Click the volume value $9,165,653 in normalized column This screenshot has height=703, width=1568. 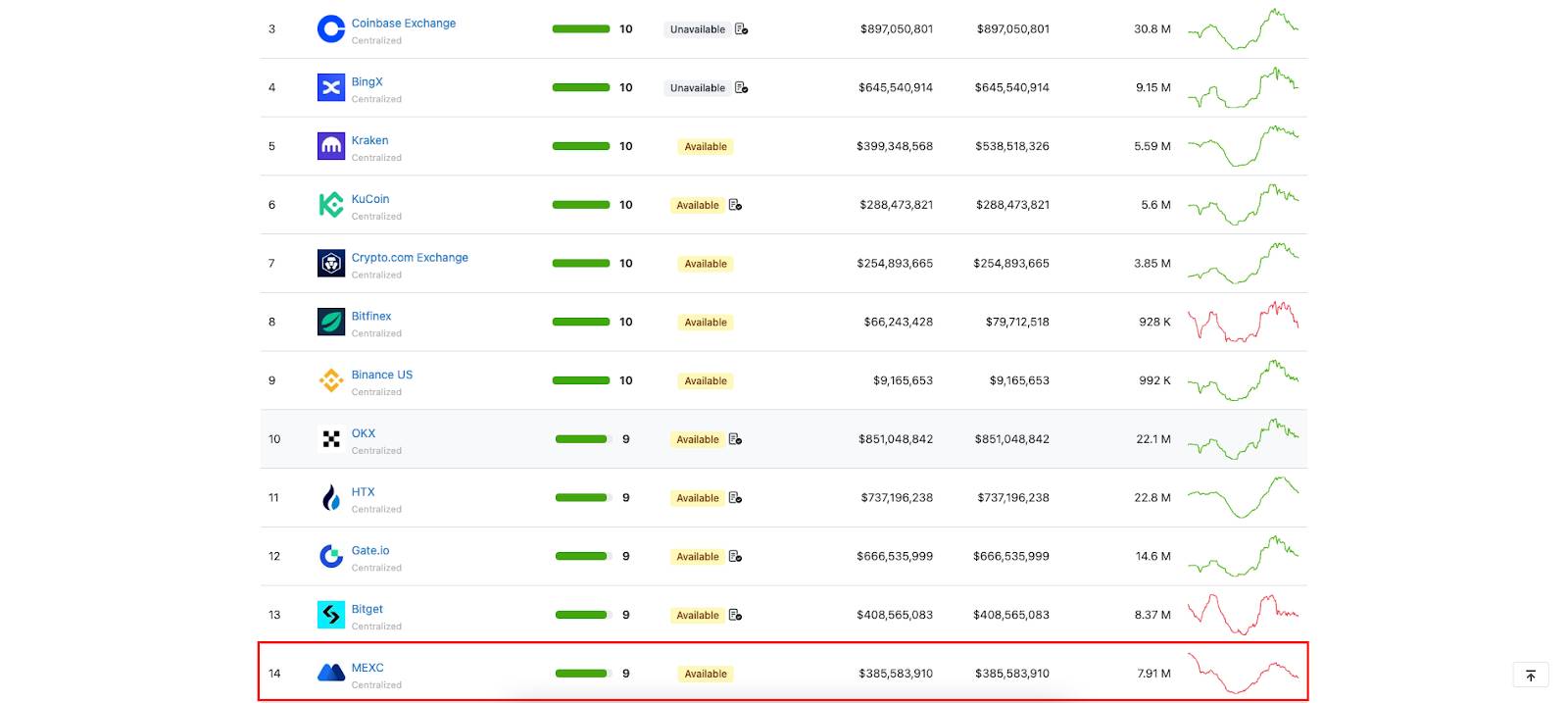(1019, 380)
